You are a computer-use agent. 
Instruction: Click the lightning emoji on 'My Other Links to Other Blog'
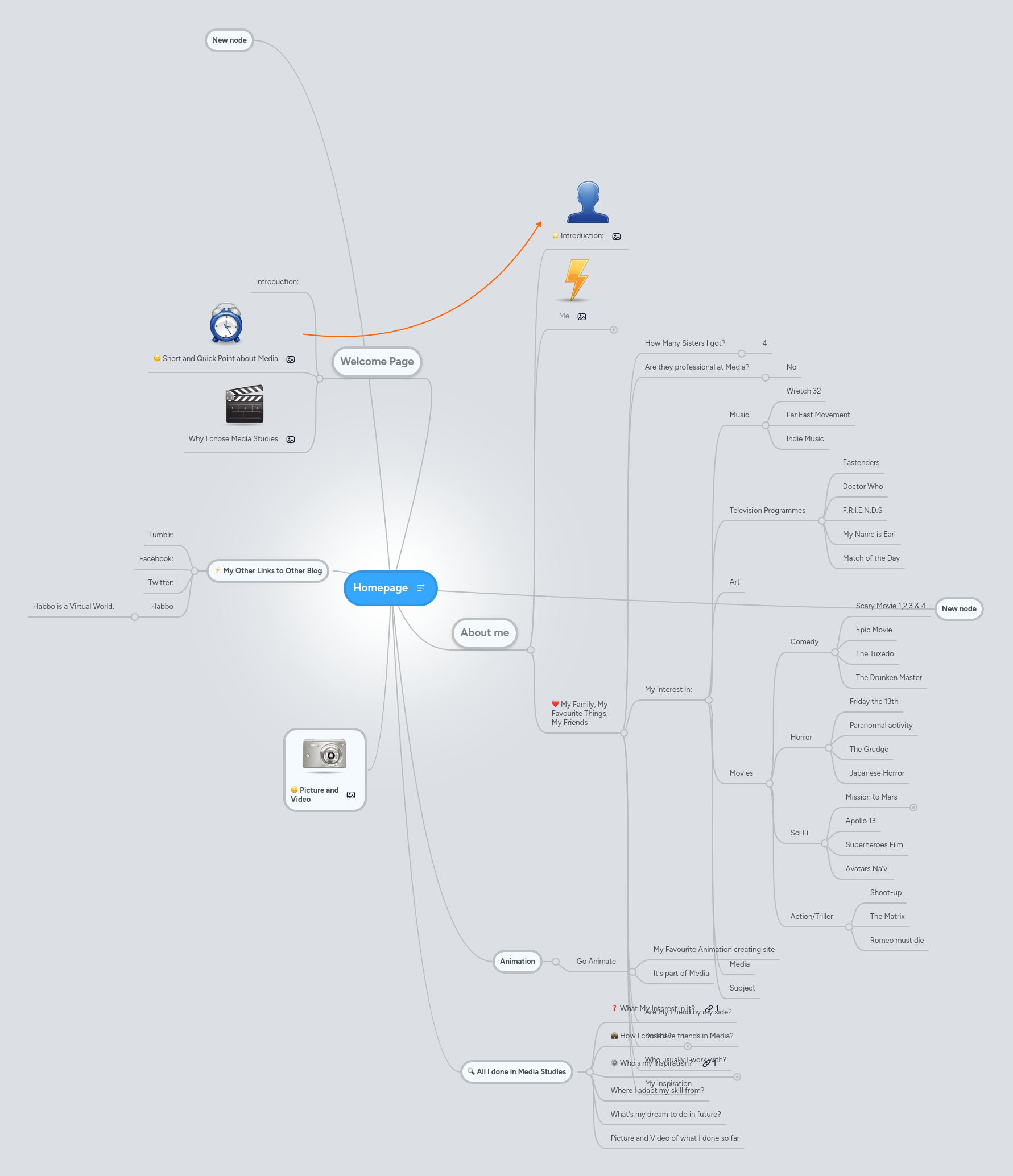pos(217,570)
